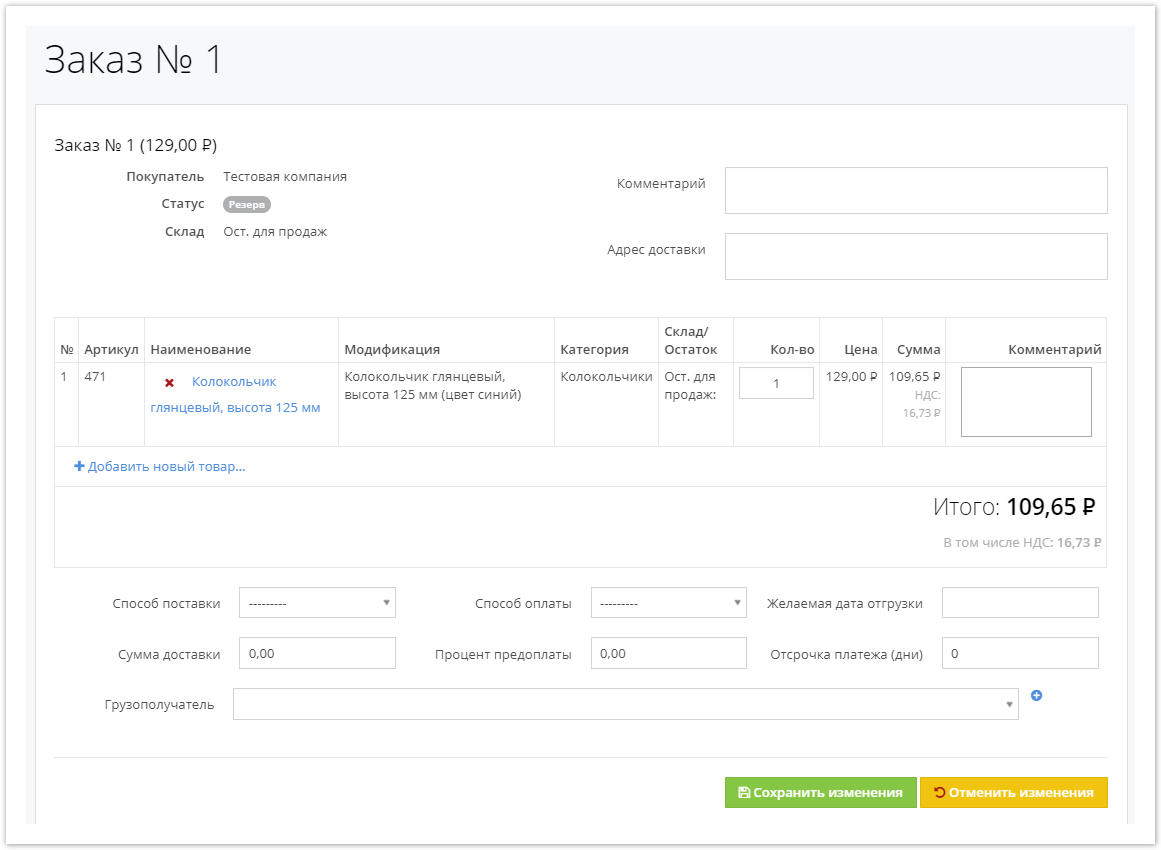The width and height of the screenshot is (1161, 850).
Task: Save changes with Сохранить изменения button
Action: point(820,792)
